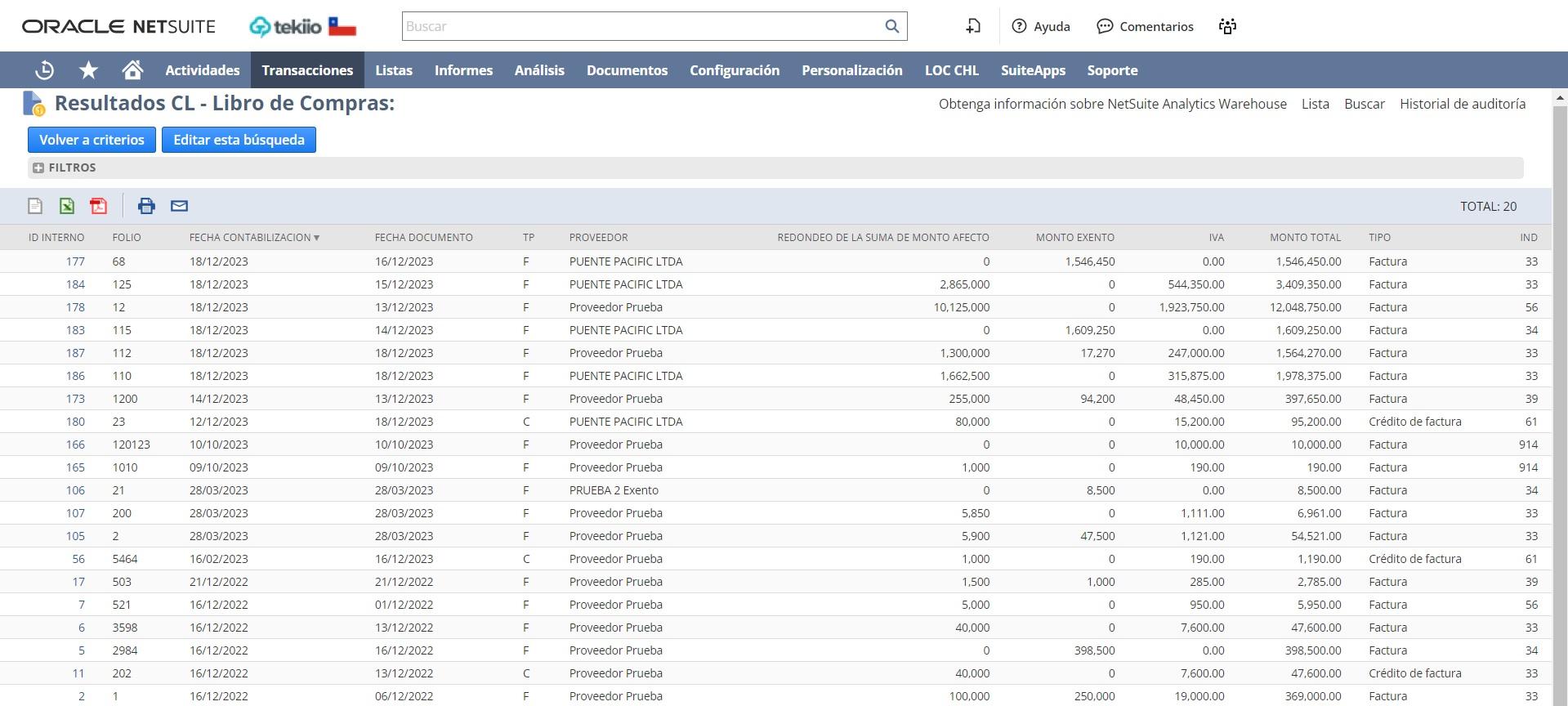Viewport: 1568px width, 706px height.
Task: Go to the Home dashboard icon
Action: coord(132,70)
